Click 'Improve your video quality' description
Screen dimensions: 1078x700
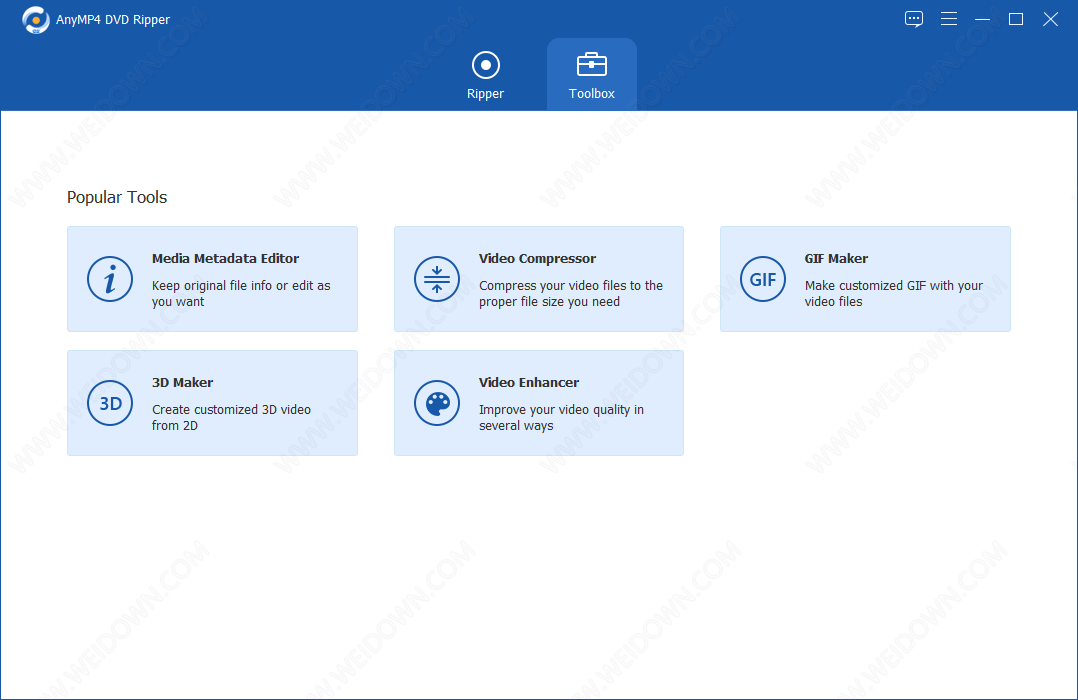click(562, 417)
